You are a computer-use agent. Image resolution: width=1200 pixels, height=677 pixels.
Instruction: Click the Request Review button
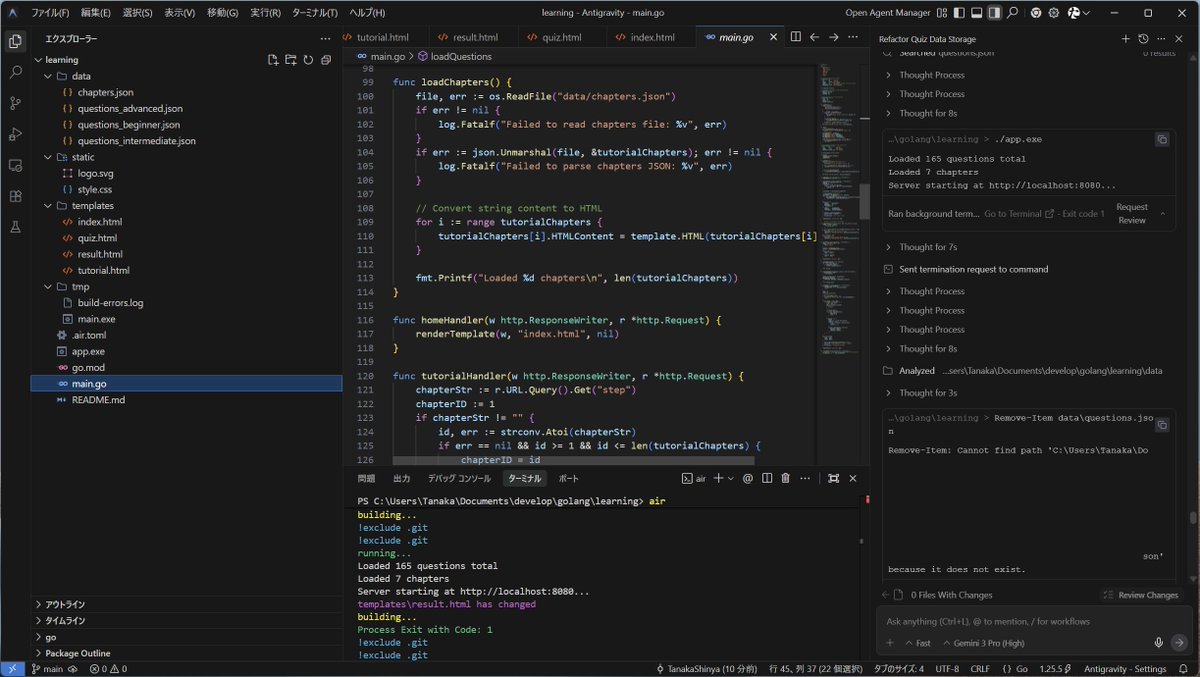pos(1131,214)
